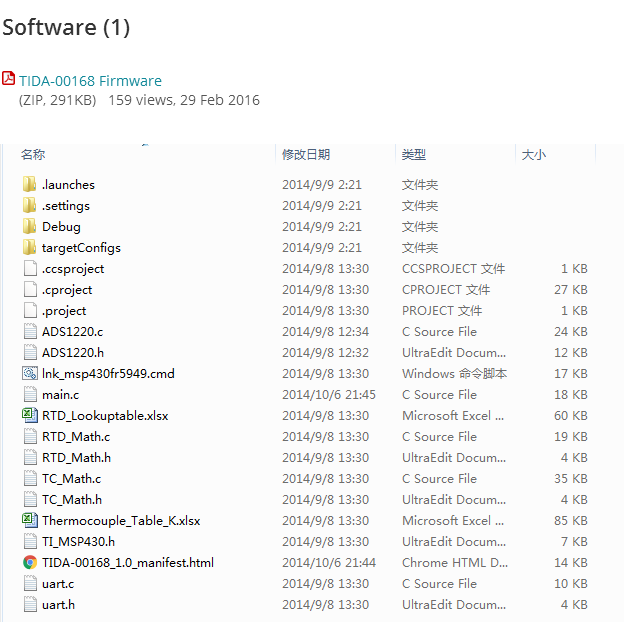The image size is (627, 622).
Task: Select the file name TC_Math.c
Action: pos(72,478)
